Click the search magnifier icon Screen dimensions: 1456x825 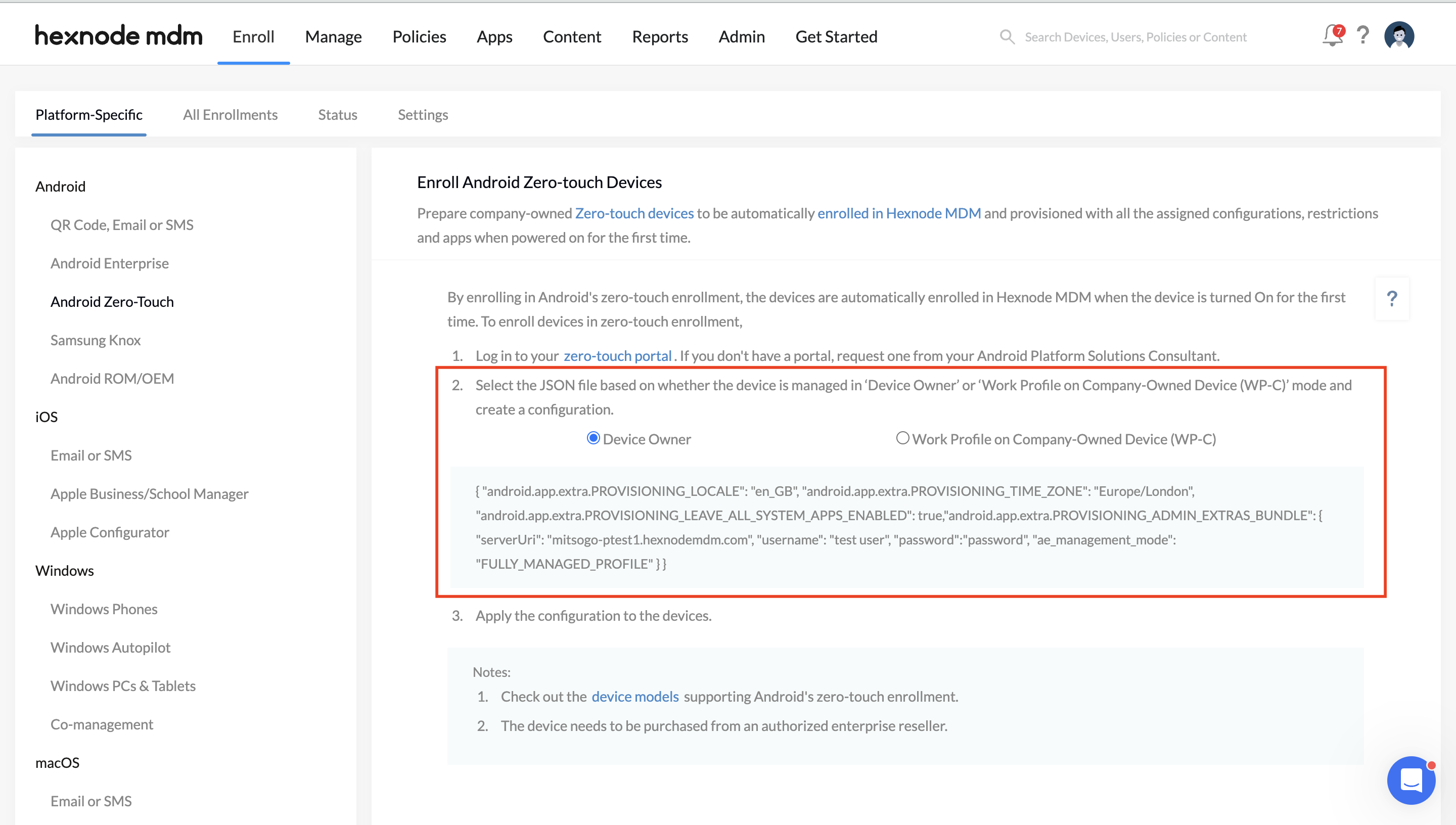click(x=1007, y=37)
